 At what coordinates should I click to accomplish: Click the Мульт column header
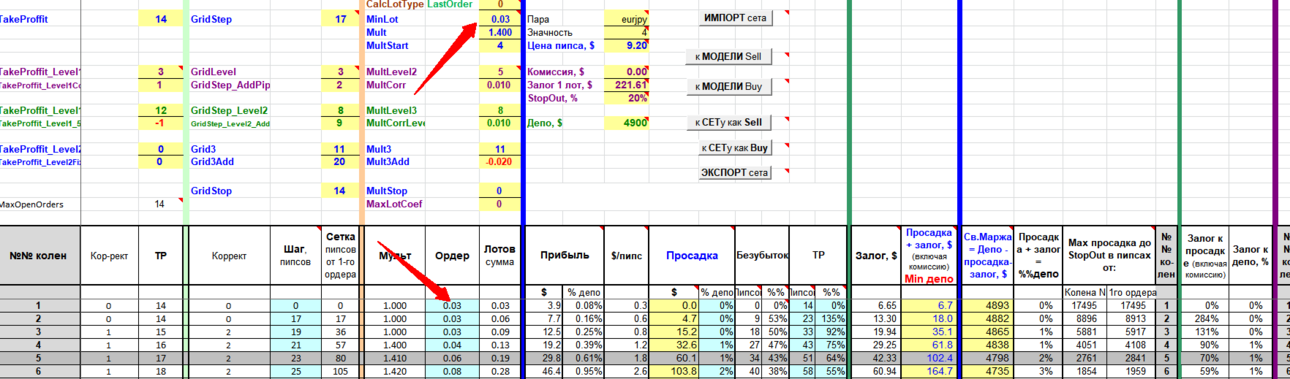[x=395, y=256]
